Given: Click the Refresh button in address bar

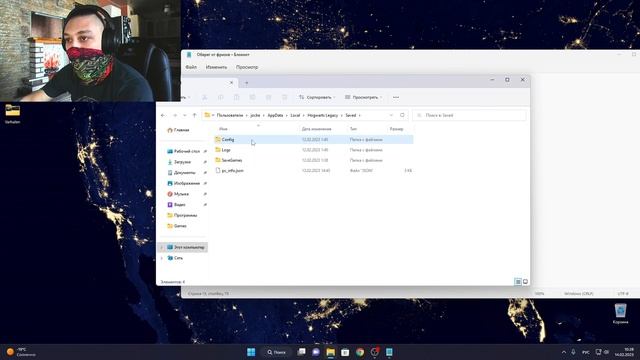Looking at the screenshot, I should pos(402,116).
